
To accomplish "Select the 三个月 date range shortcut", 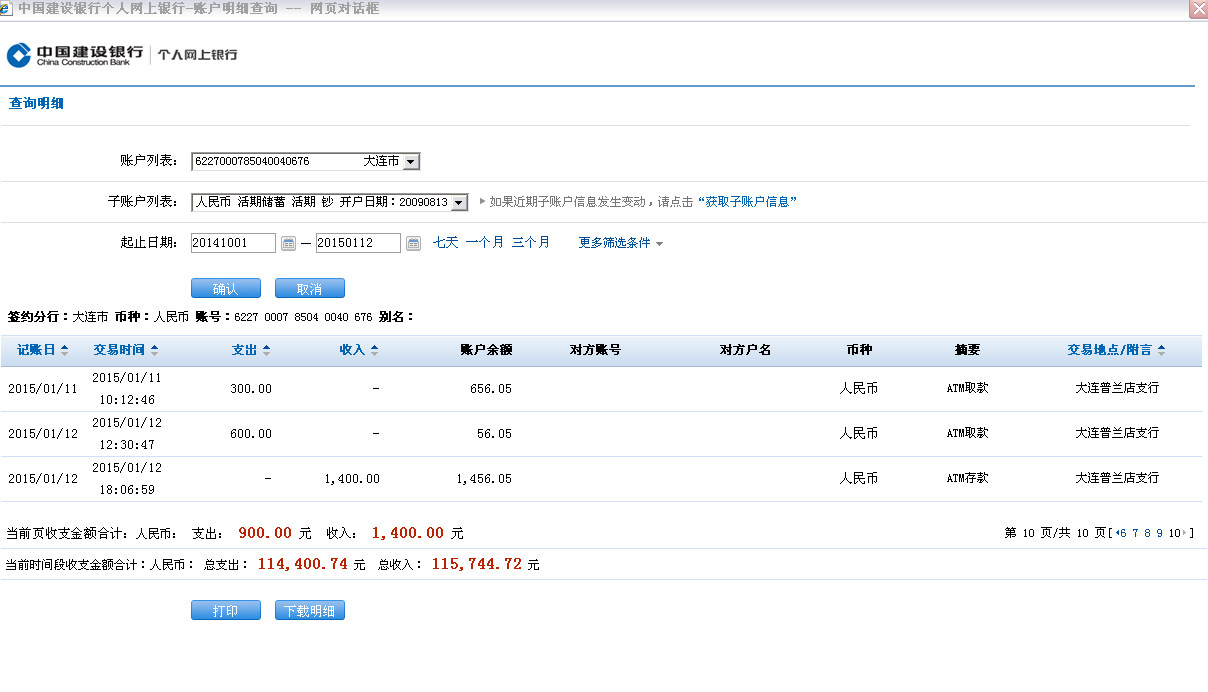I will (530, 242).
